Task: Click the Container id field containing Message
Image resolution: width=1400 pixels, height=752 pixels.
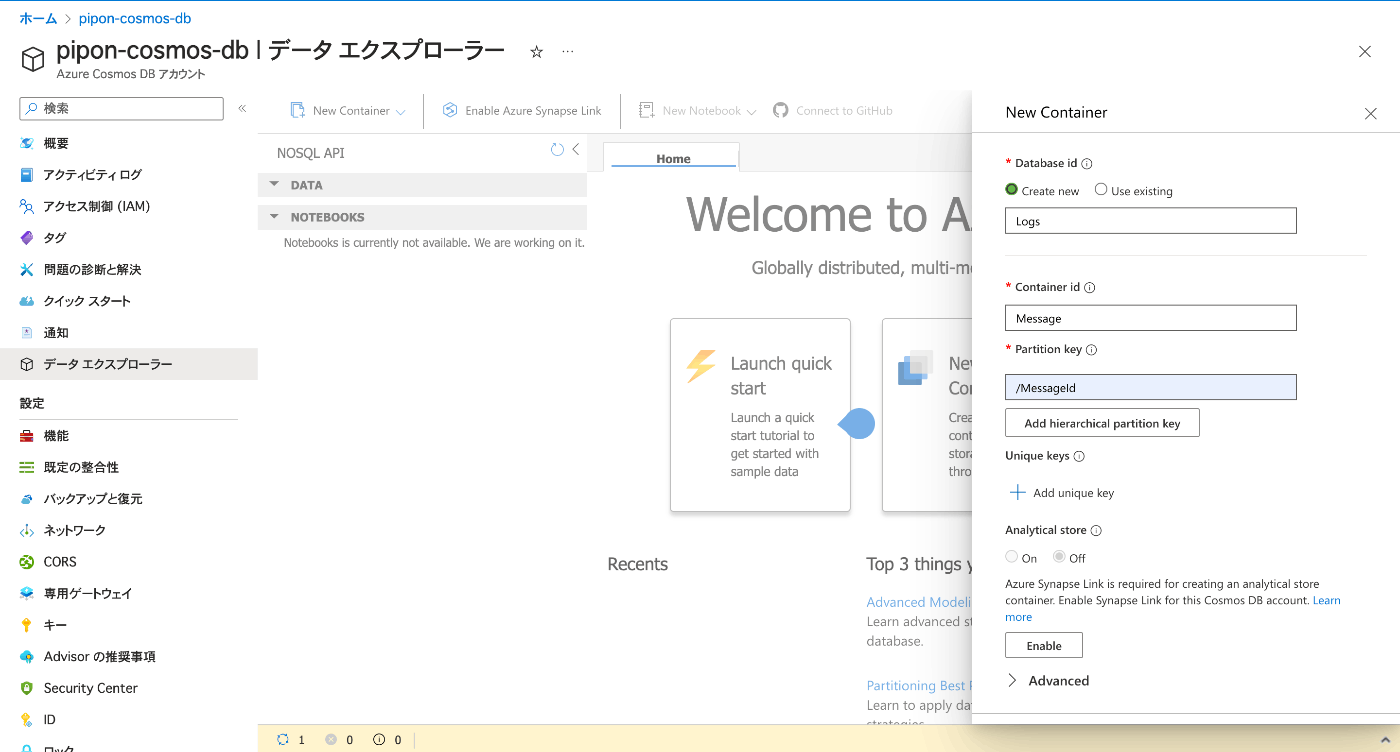Action: [1151, 318]
